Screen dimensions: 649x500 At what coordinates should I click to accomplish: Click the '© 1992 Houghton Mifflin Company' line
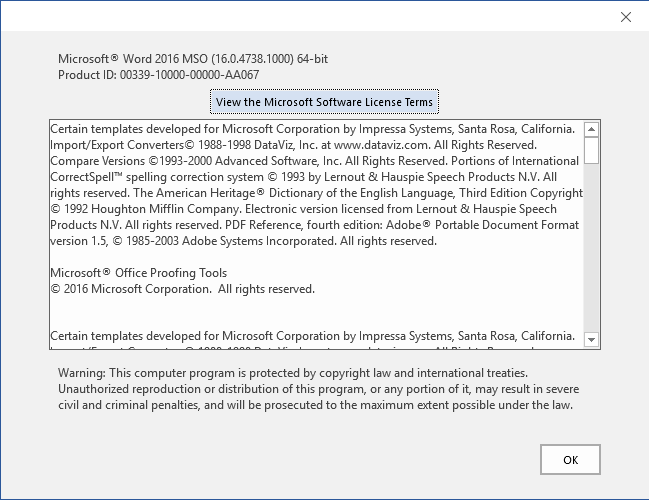point(303,209)
